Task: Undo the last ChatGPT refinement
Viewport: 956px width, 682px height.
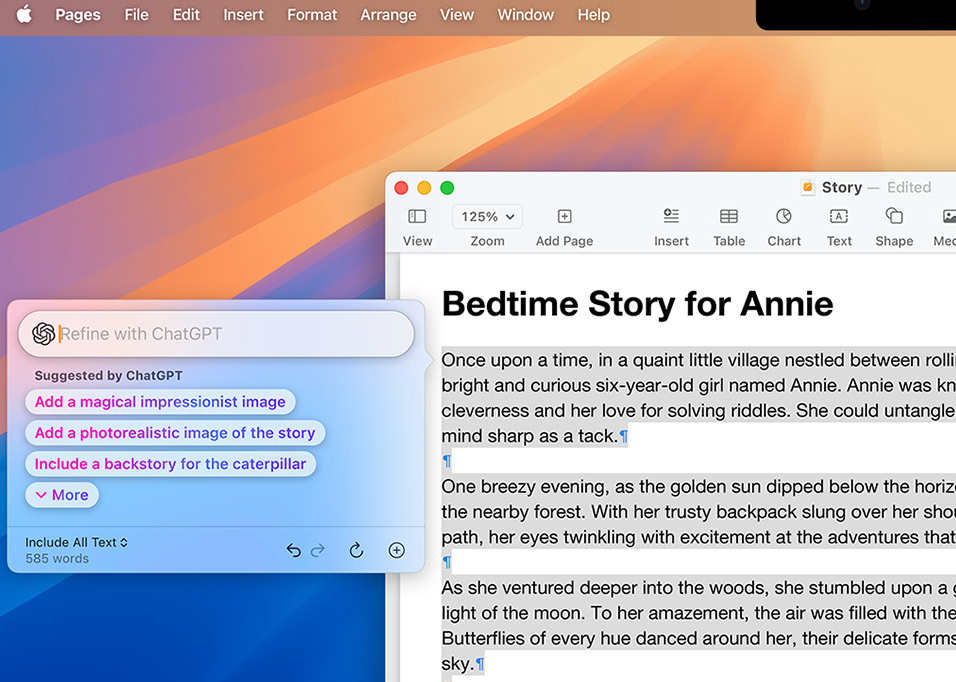Action: (x=293, y=549)
